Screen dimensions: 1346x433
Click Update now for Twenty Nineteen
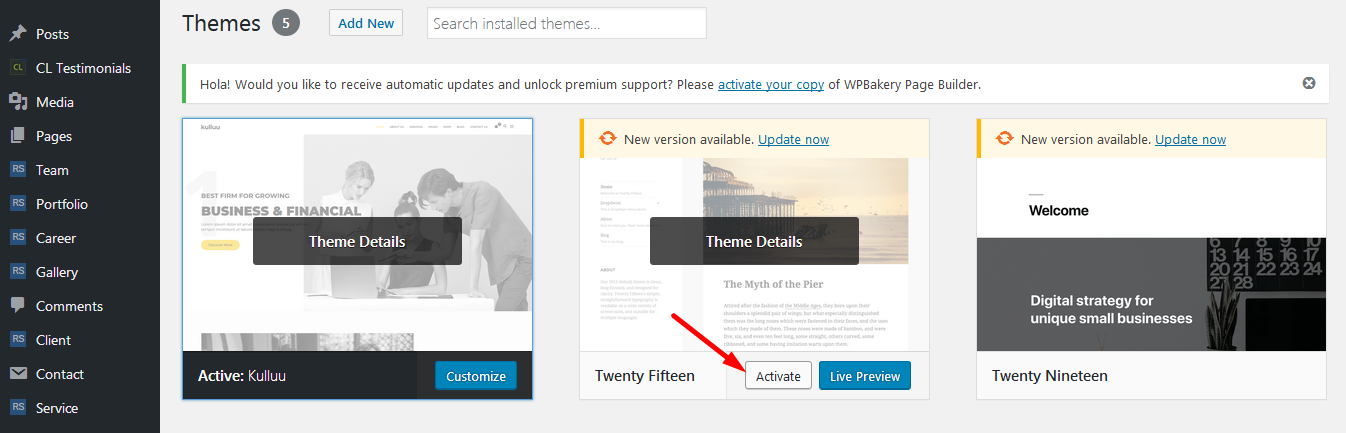[x=1190, y=140]
